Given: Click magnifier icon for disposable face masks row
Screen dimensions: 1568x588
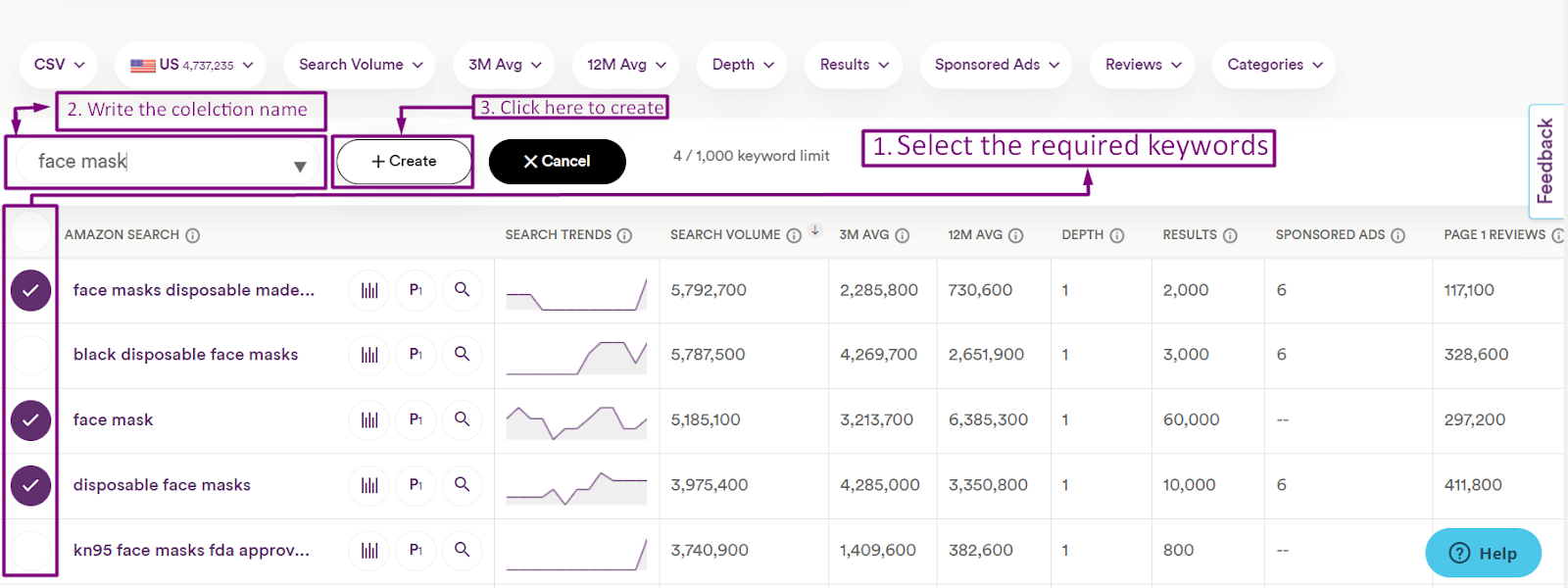Looking at the screenshot, I should (x=462, y=484).
